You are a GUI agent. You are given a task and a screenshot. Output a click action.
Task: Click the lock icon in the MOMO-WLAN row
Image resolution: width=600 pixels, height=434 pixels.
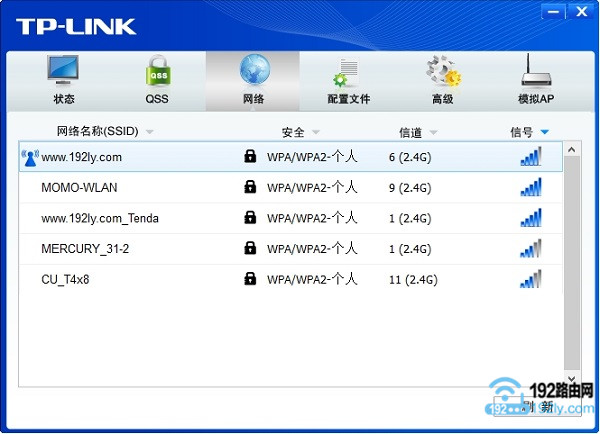(x=250, y=187)
